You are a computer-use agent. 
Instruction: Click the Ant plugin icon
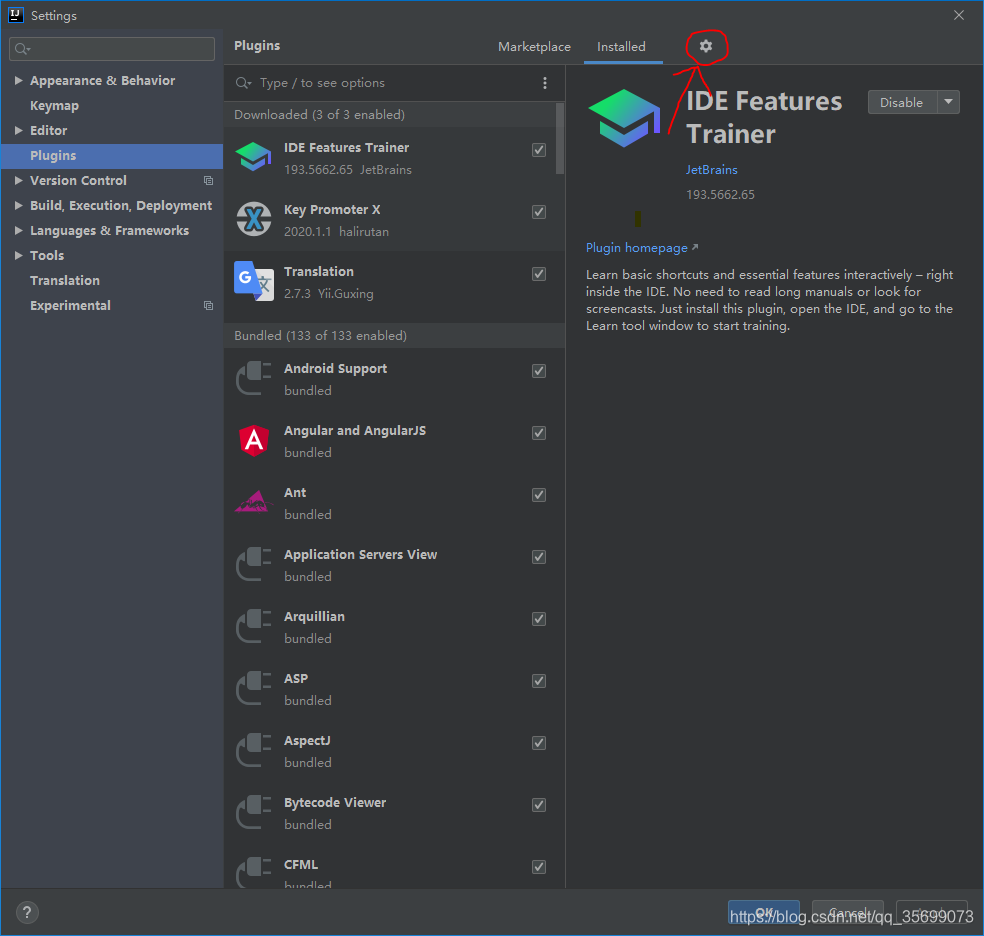(254, 502)
